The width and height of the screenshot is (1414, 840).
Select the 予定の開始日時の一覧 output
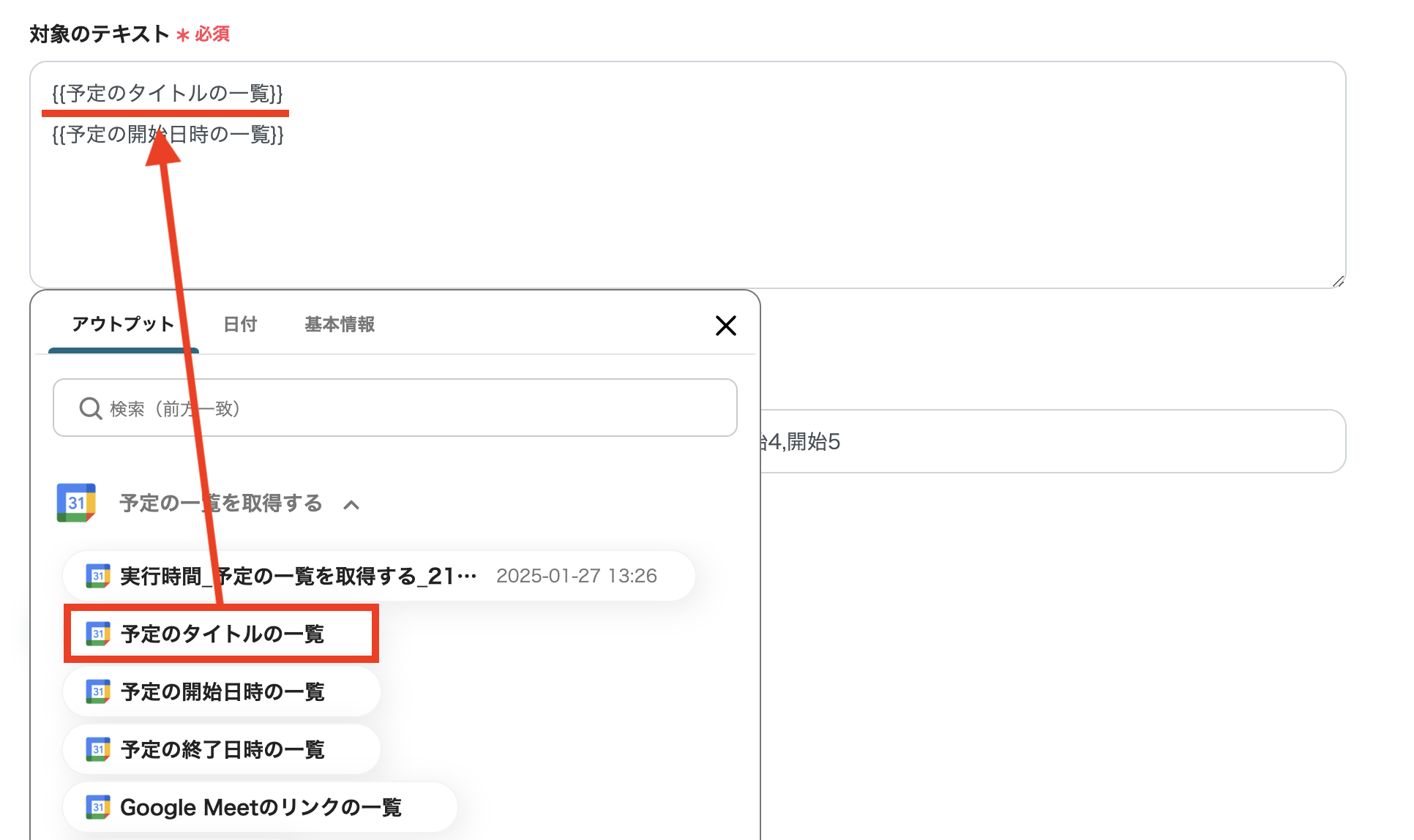pyautogui.click(x=222, y=691)
